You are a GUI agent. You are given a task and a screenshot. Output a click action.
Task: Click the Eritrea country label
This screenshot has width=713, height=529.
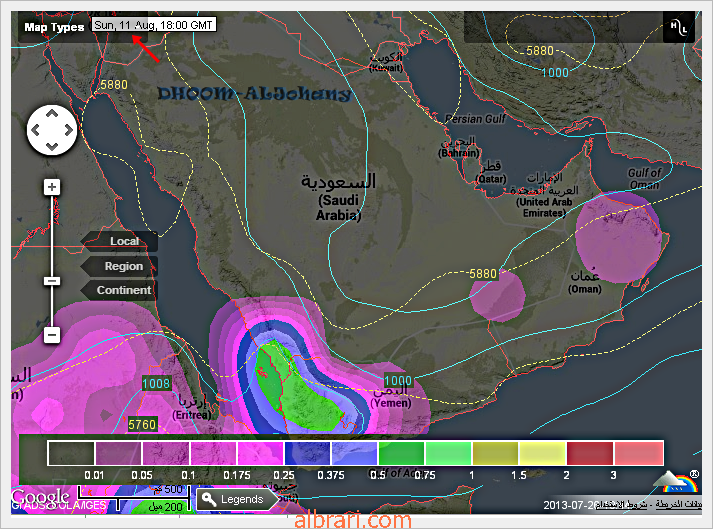[x=191, y=408]
